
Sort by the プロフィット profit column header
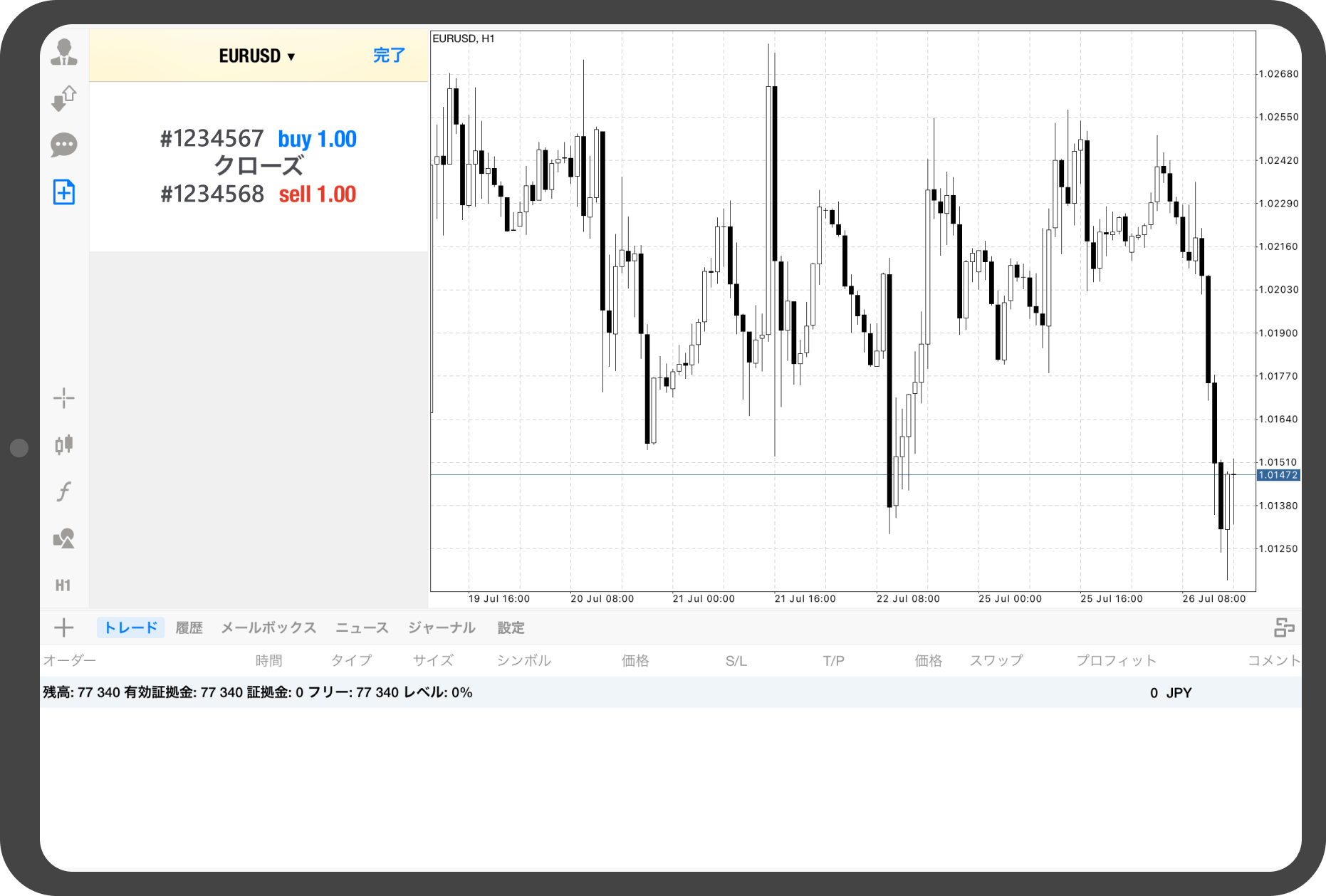coord(1116,660)
